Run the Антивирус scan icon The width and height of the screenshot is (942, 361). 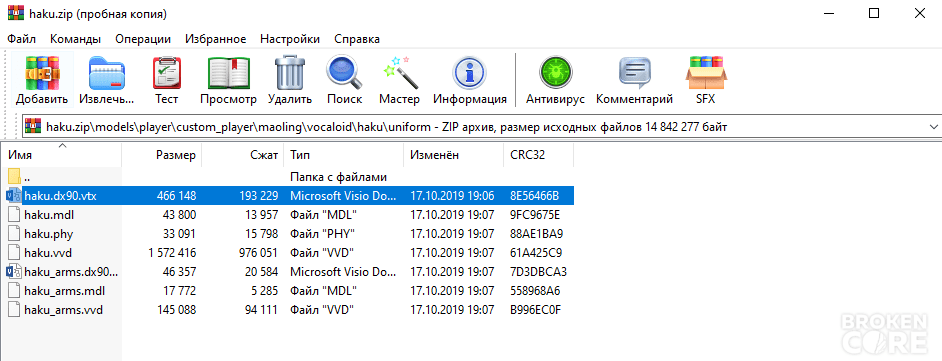[x=555, y=73]
